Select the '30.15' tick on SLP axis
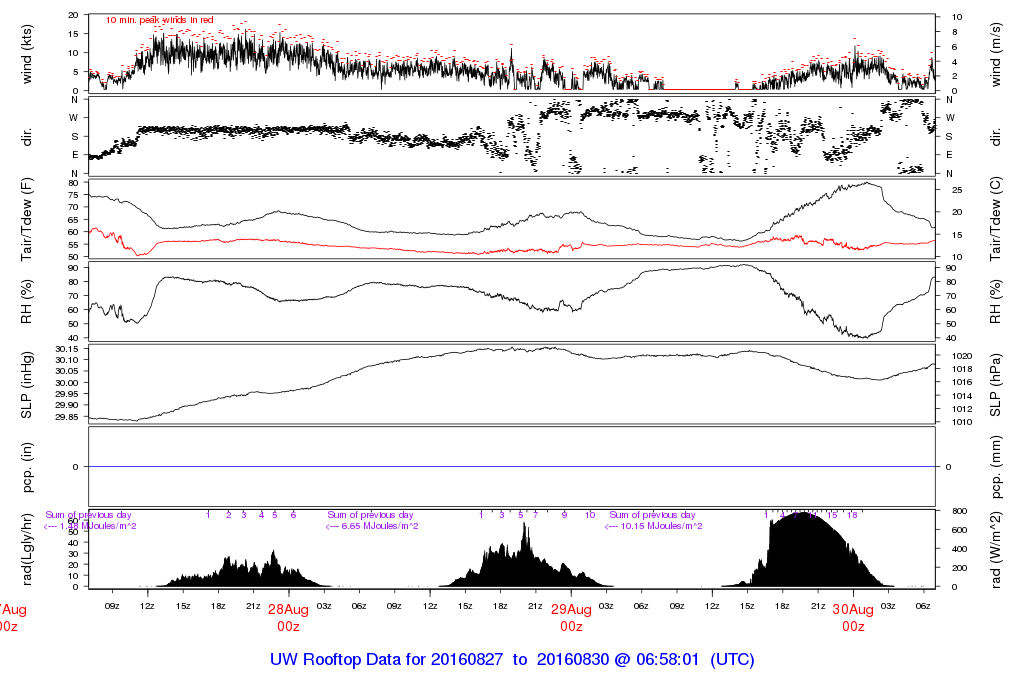Image resolution: width=1024 pixels, height=700 pixels. [x=67, y=349]
